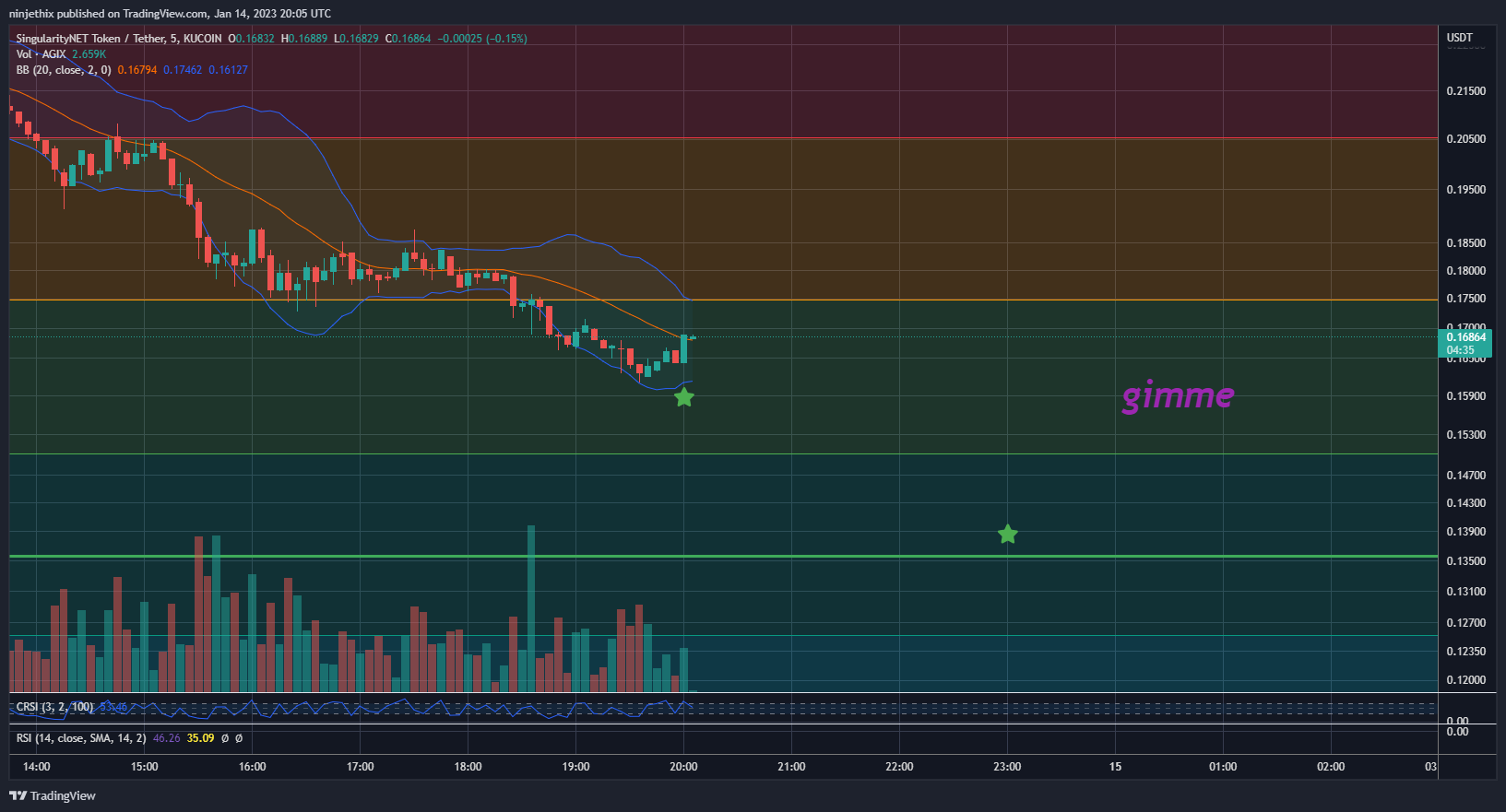
Task: Click the 0.14300 price axis label
Action: click(1466, 503)
